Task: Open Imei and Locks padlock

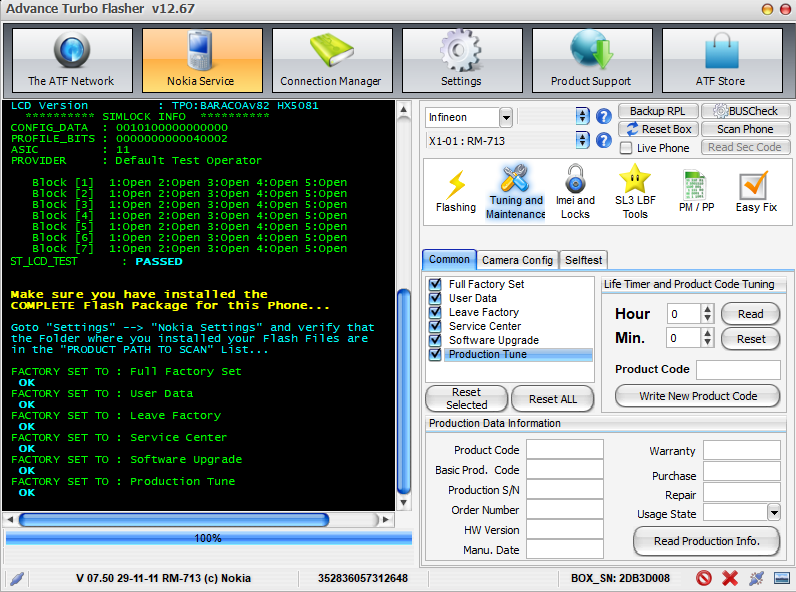Action: [575, 192]
